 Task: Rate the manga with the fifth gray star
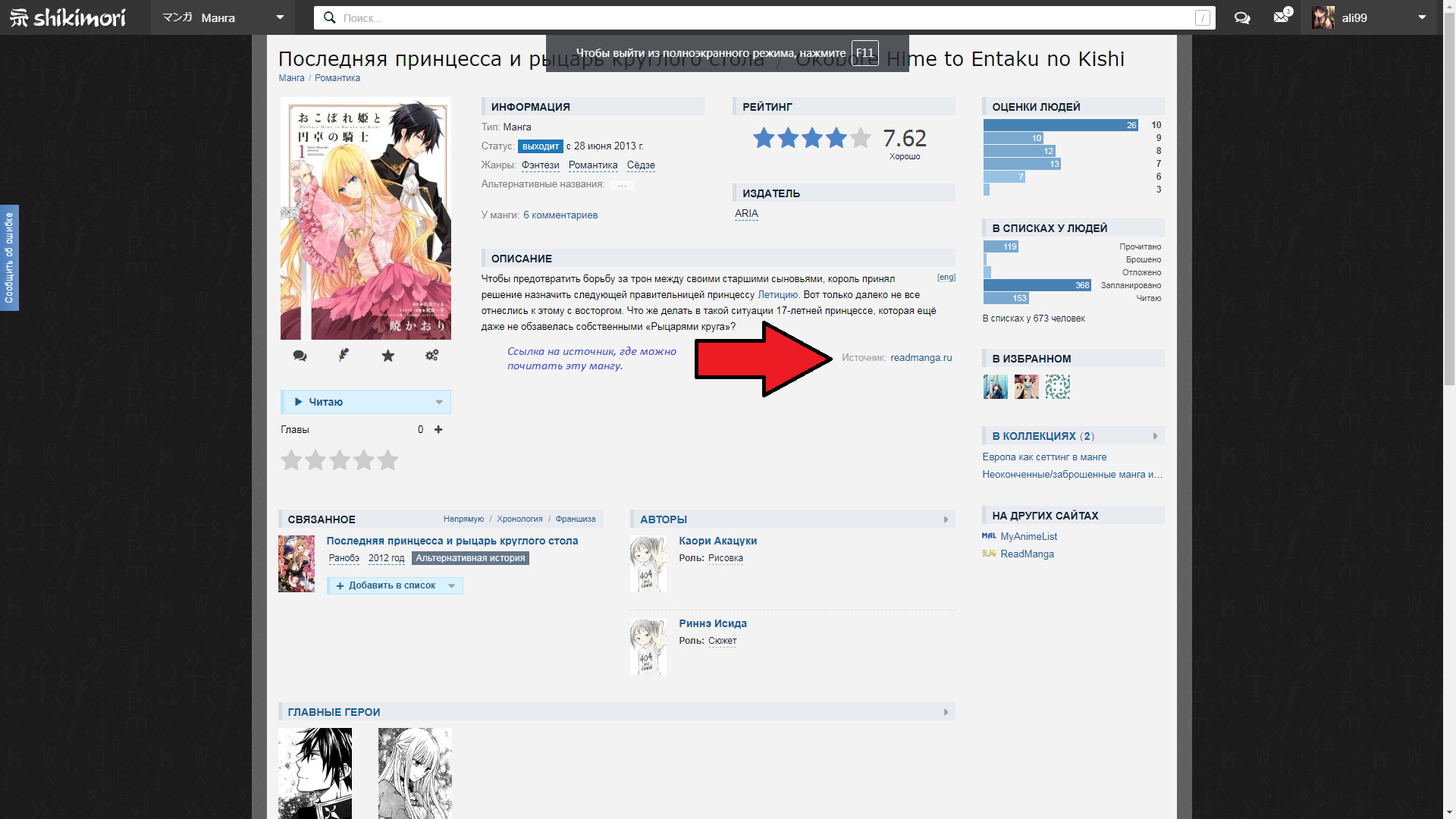[x=388, y=460]
